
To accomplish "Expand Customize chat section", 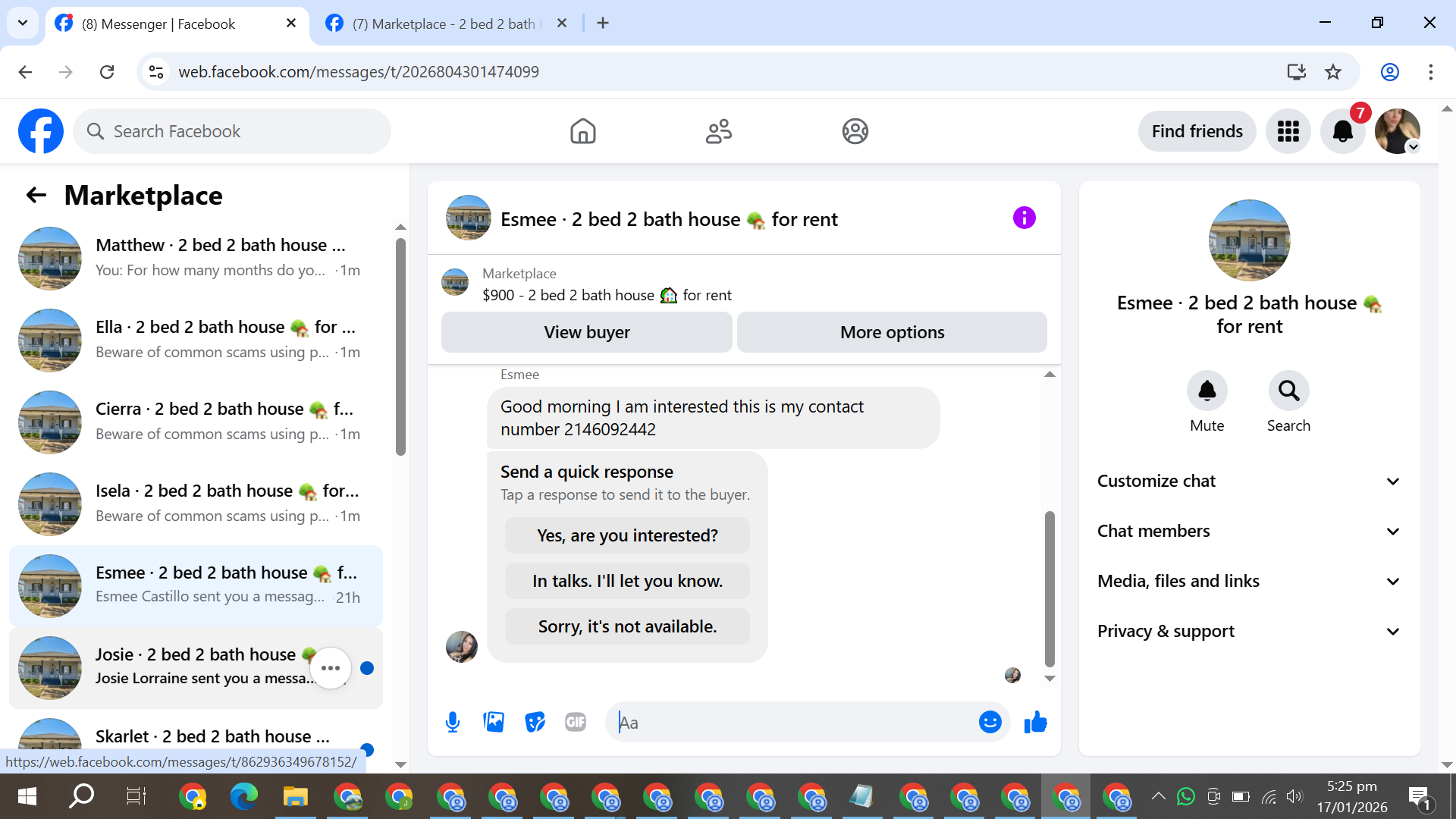I will [x=1249, y=481].
